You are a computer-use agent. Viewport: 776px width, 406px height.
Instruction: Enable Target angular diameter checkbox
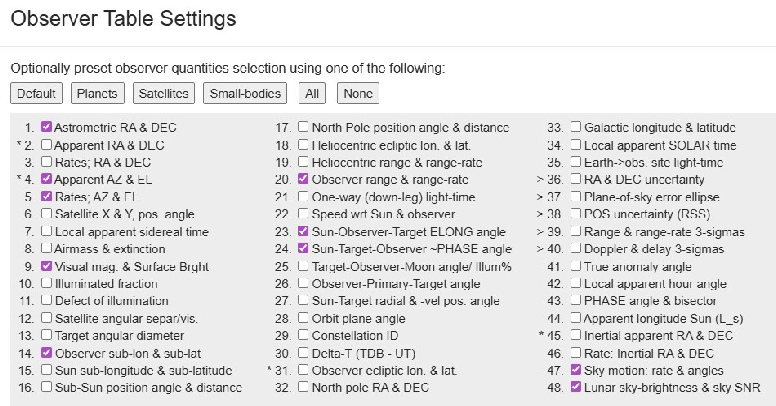tap(46, 335)
